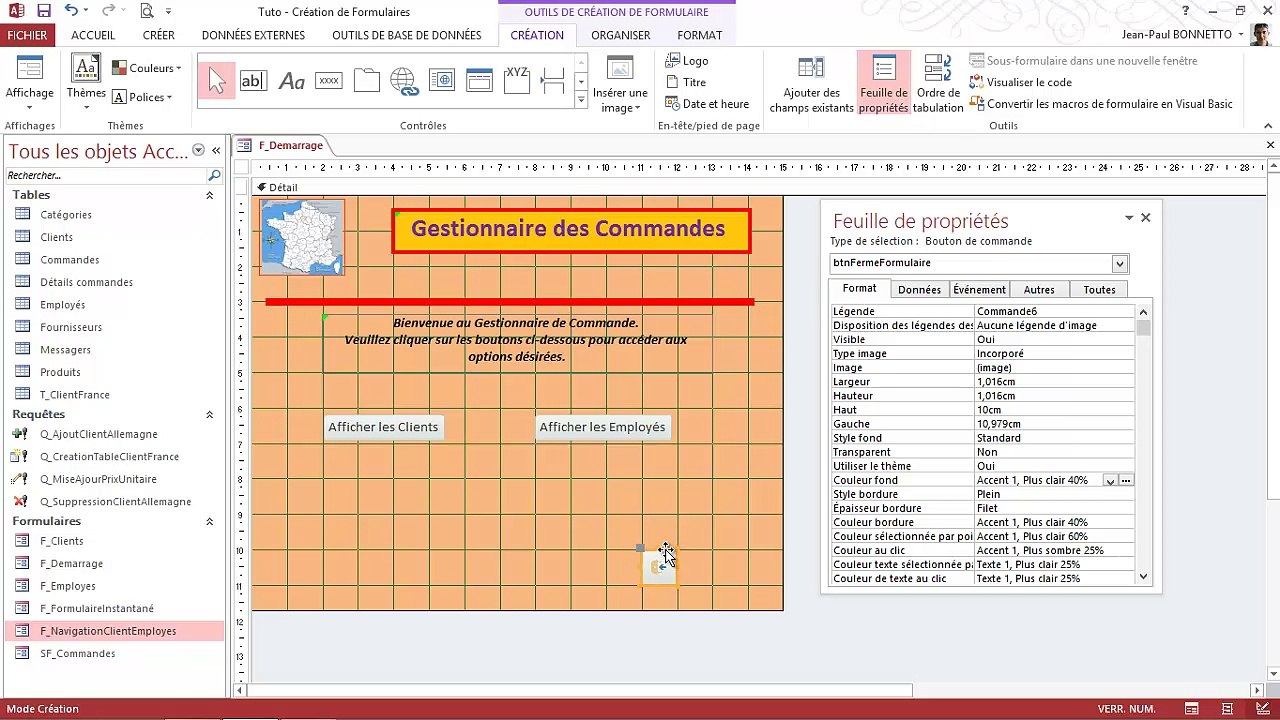Click the Form view icon in status bar
Viewport: 1280px width, 720px height.
click(1192, 709)
